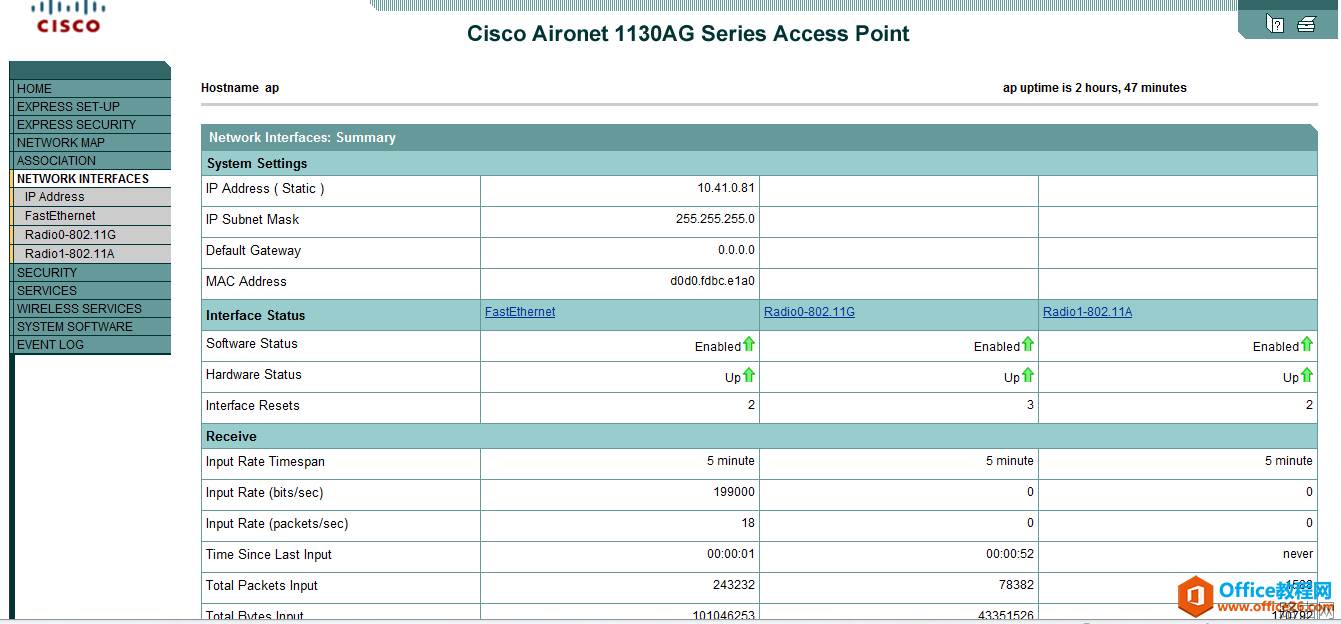The image size is (1341, 624).
Task: Follow the FastEthernet link in Interface Status
Action: 520,312
